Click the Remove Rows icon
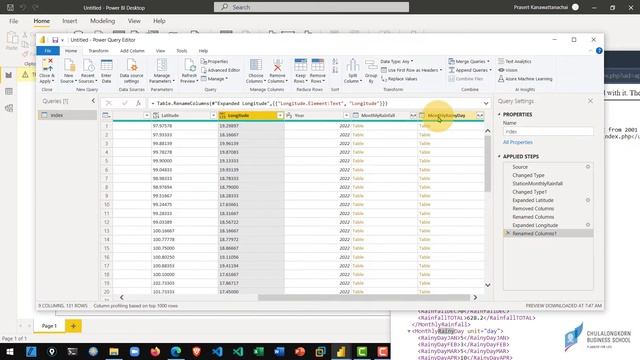 click(318, 65)
